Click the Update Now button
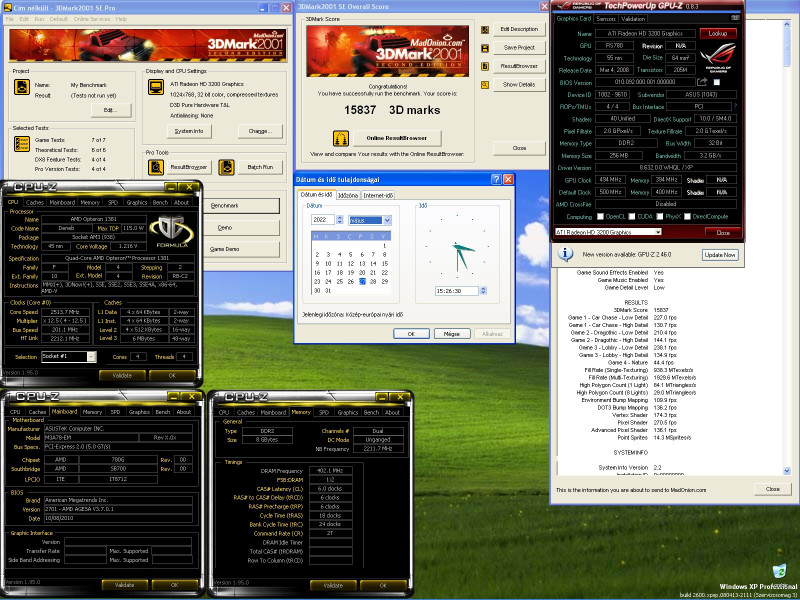This screenshot has width=800, height=600. click(x=720, y=255)
